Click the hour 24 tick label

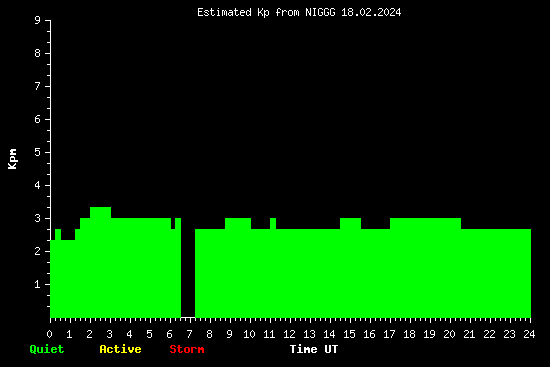pos(529,334)
